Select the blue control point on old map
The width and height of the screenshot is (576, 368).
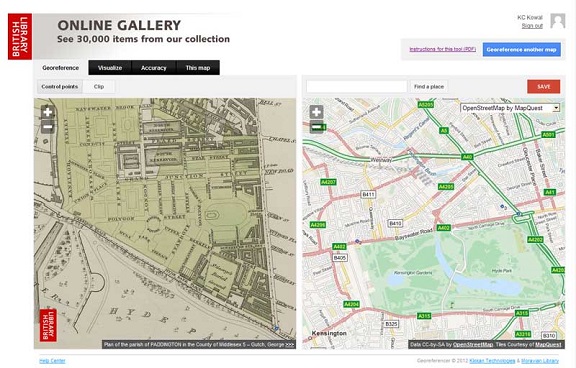click(276, 328)
